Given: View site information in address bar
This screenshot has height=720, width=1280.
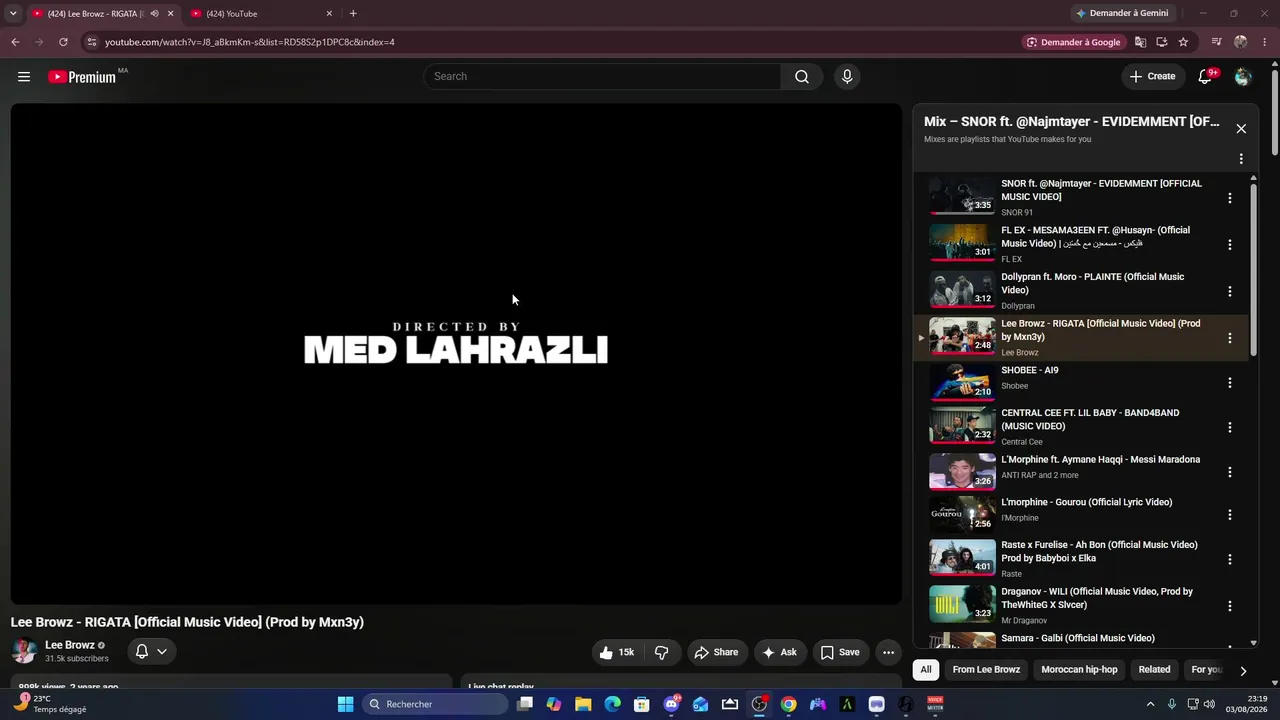Looking at the screenshot, I should click(91, 42).
